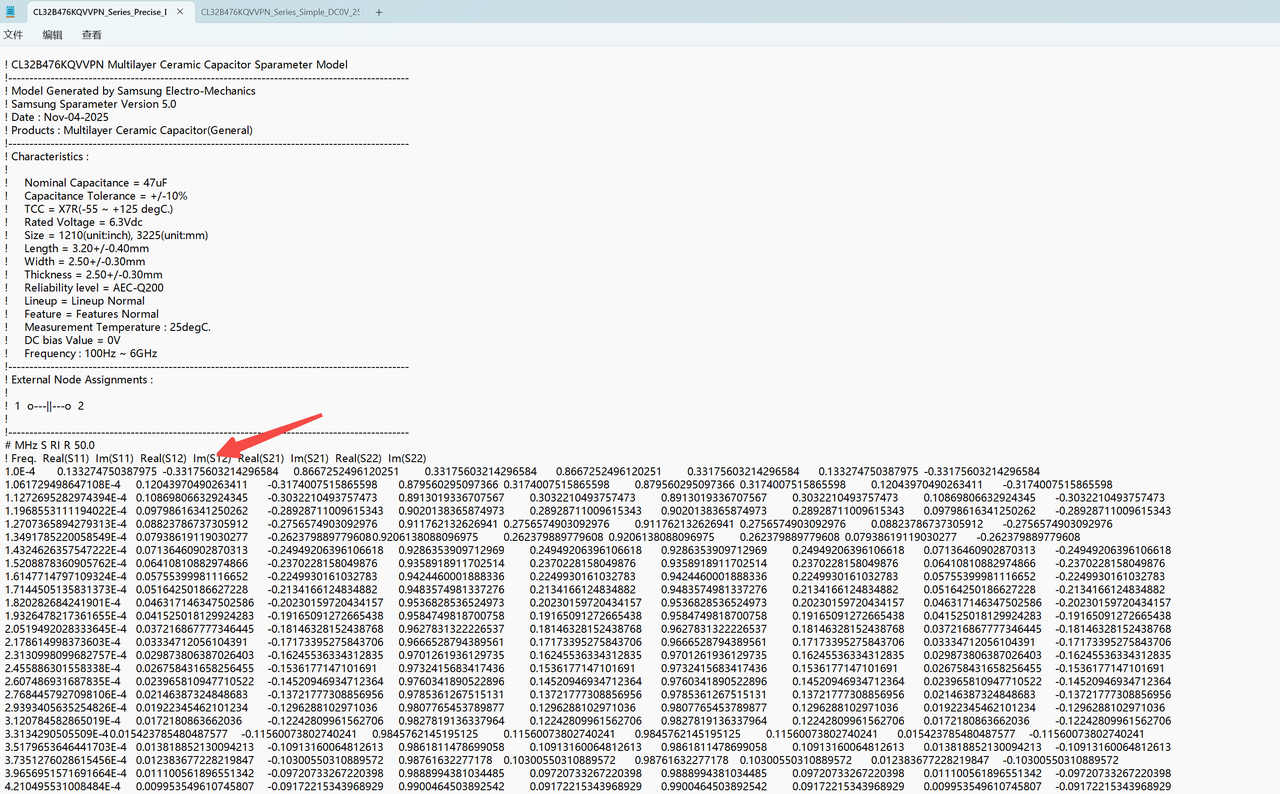Viewport: 1280px width, 794px height.
Task: Click the 'Date : Nov-04-2025' line
Action: tap(57, 117)
